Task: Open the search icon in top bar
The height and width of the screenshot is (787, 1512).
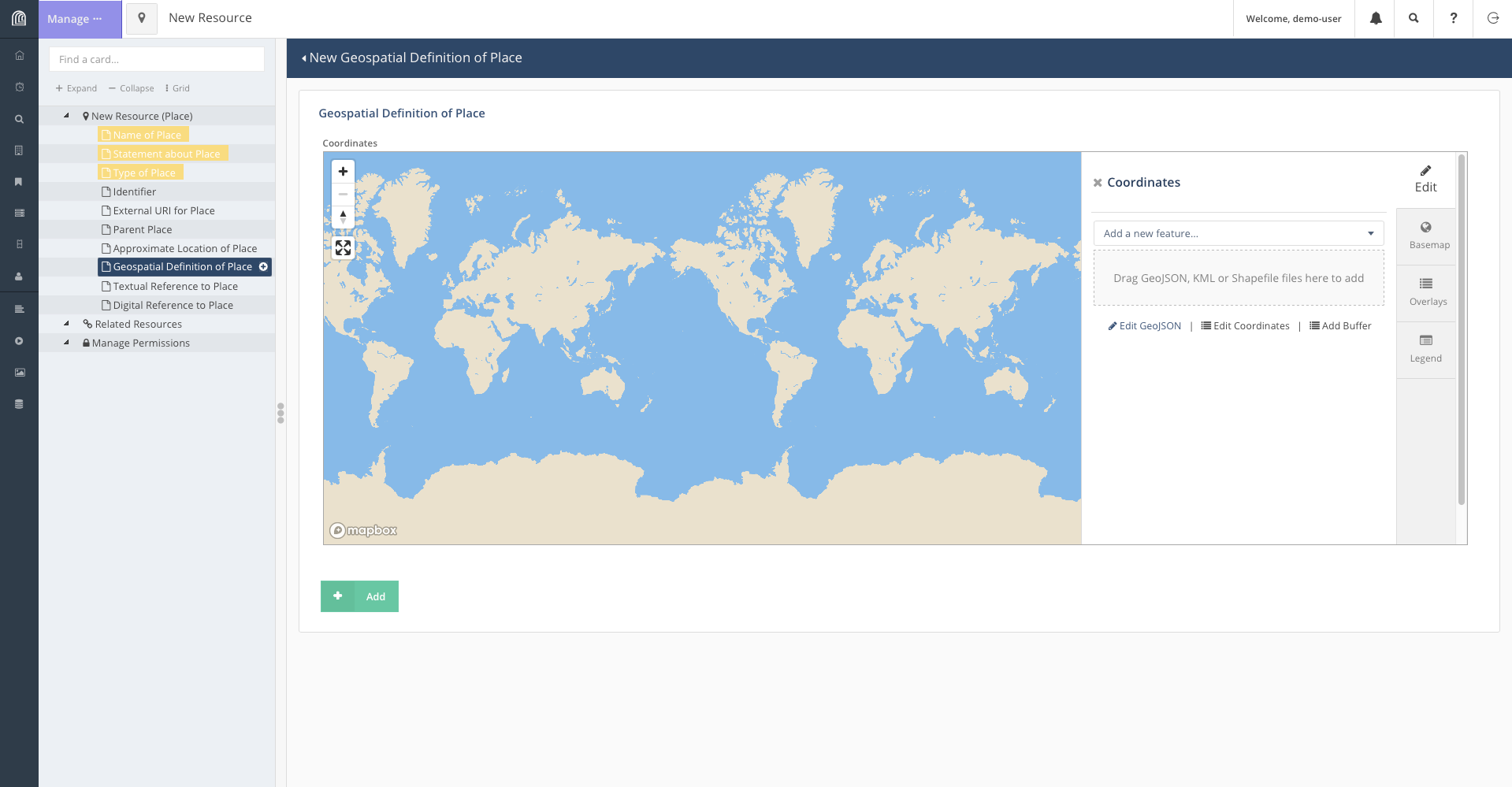Action: tap(1414, 19)
